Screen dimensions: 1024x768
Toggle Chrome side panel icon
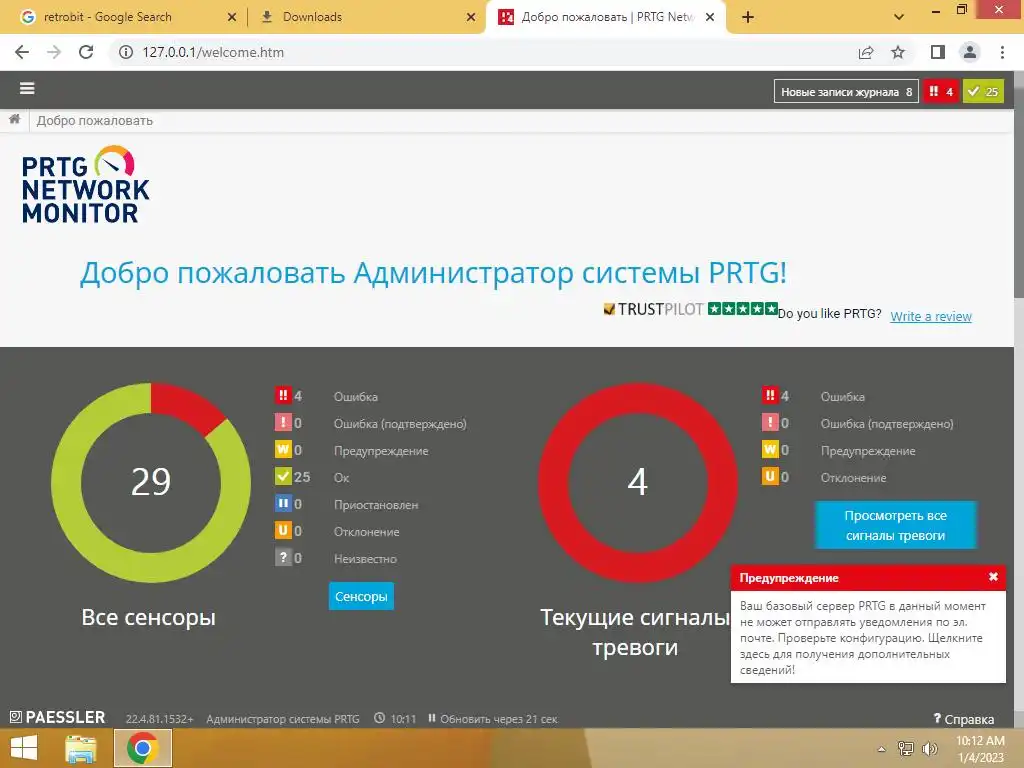(938, 52)
